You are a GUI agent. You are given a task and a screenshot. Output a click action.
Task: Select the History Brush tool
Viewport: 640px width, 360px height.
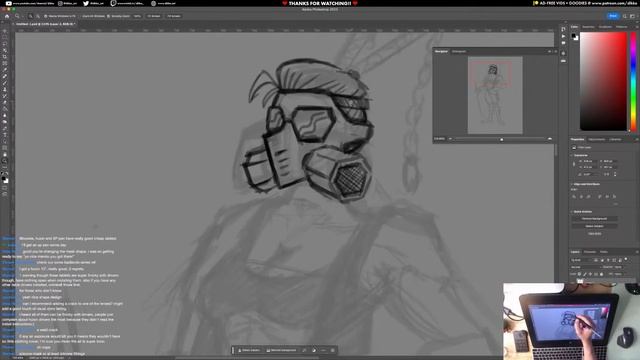point(5,96)
